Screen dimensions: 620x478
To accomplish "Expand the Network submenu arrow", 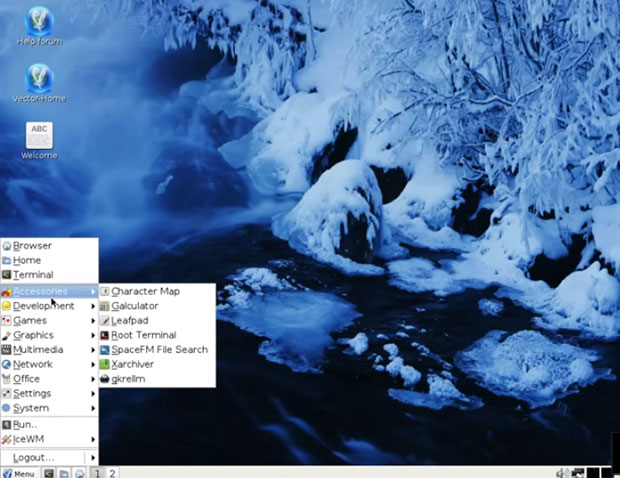I will tap(93, 364).
